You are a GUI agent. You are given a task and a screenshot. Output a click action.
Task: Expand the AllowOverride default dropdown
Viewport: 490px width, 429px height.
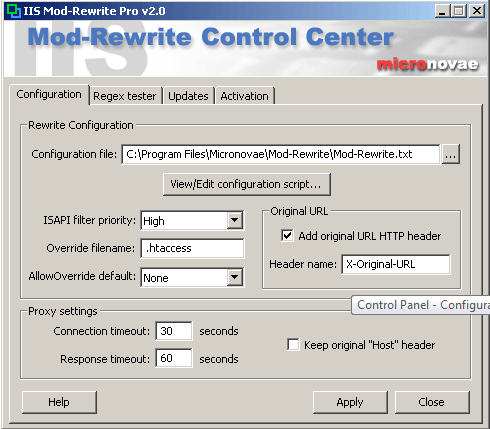235,277
